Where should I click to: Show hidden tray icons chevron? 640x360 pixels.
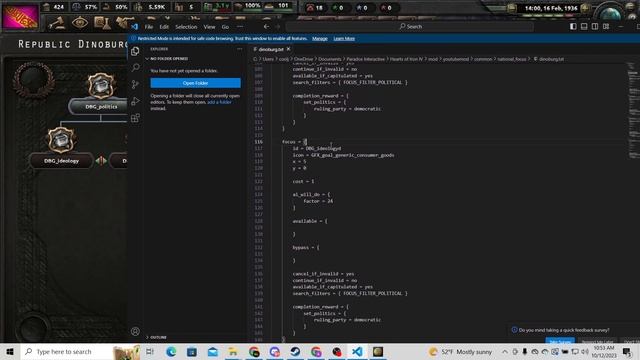(x=505, y=351)
